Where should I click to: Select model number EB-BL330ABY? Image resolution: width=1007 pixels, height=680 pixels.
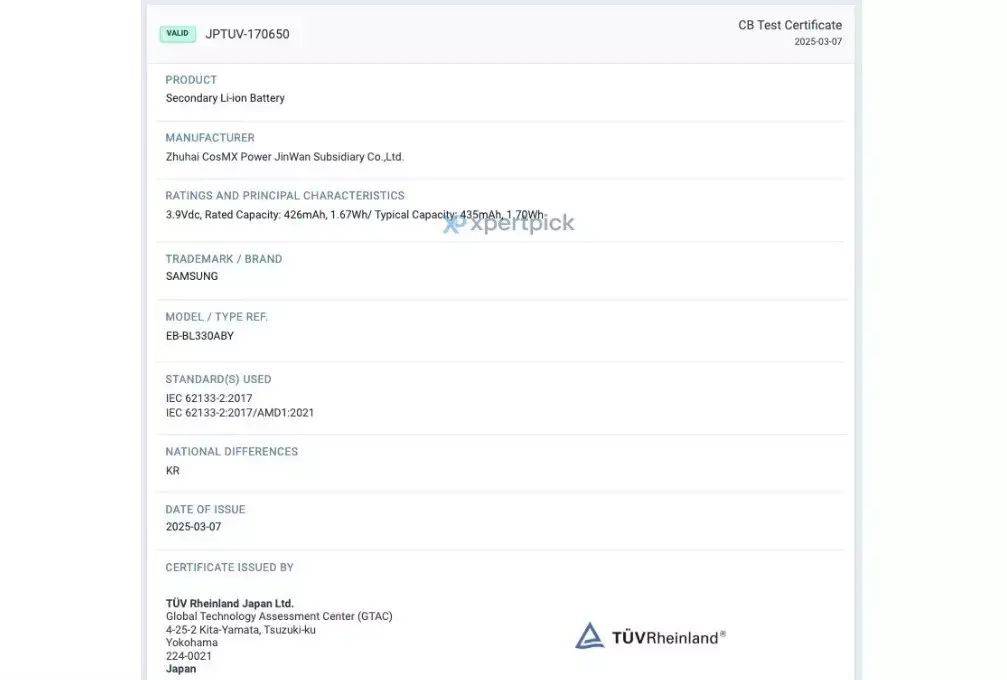click(200, 336)
